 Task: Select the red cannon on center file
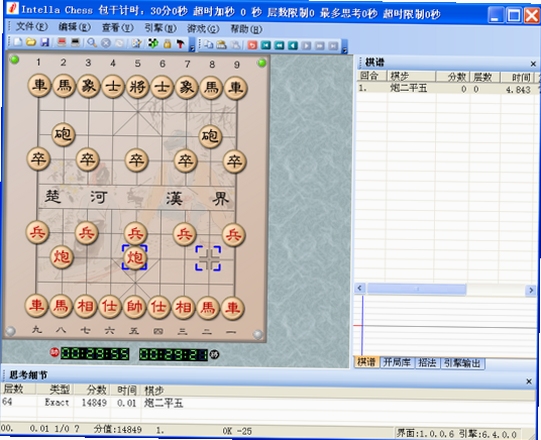tap(135, 258)
